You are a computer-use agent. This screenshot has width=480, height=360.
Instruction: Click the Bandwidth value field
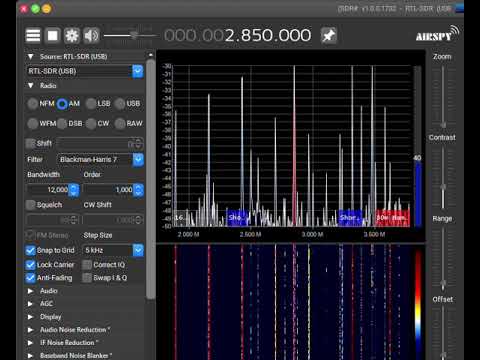click(48, 190)
